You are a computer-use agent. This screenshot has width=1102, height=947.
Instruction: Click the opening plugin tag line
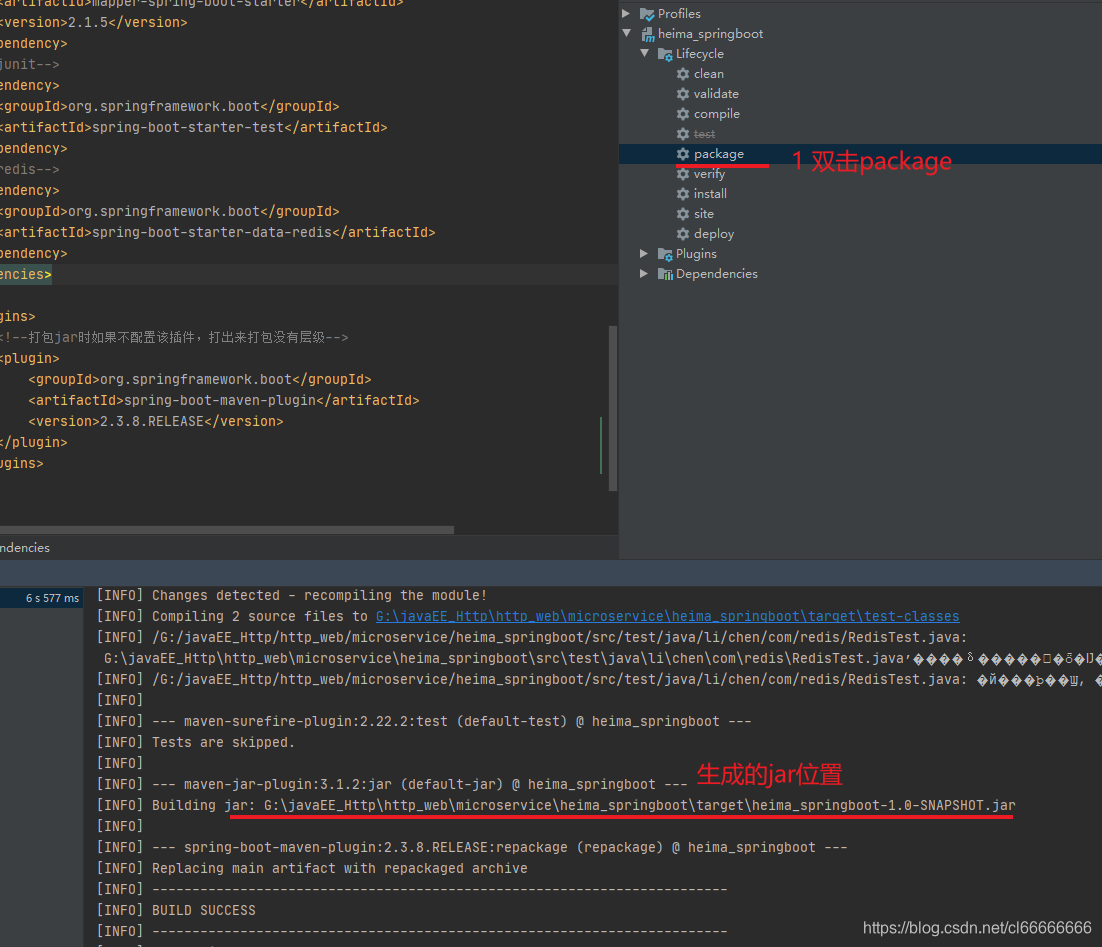tap(30, 359)
